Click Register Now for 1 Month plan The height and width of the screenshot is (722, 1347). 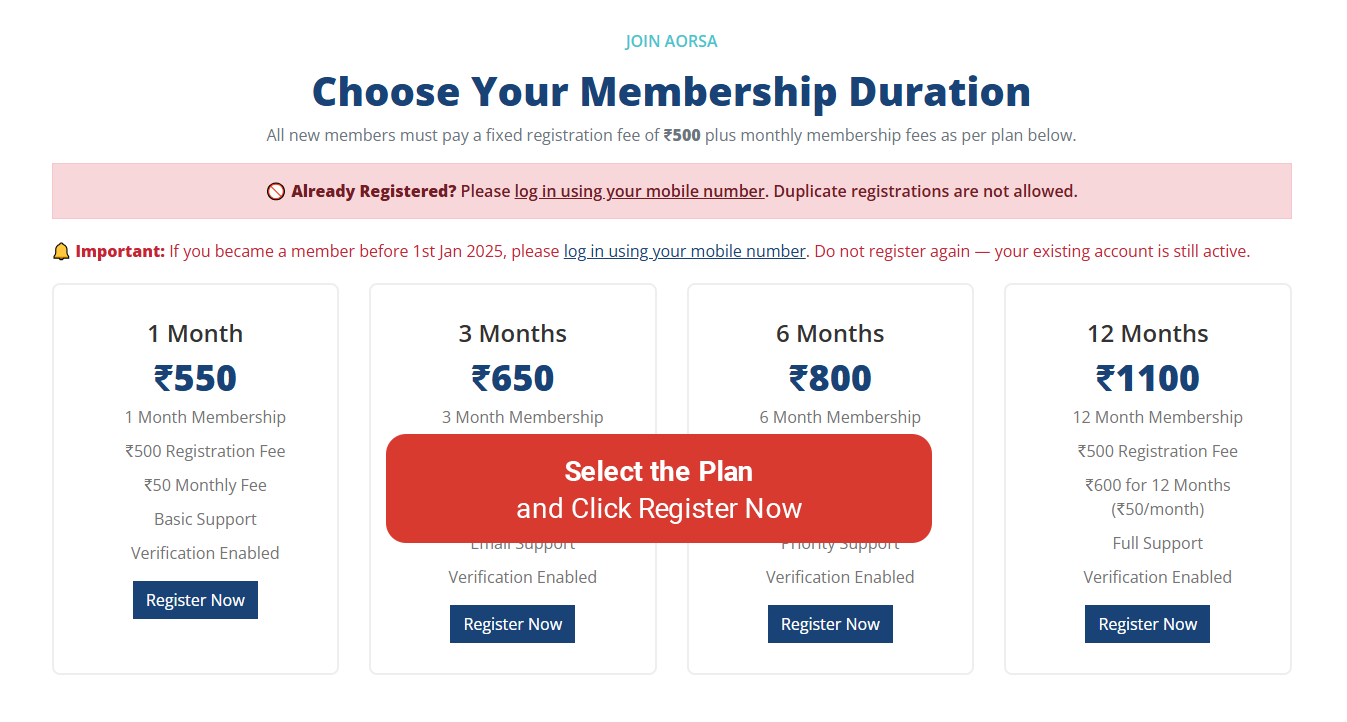pos(195,600)
